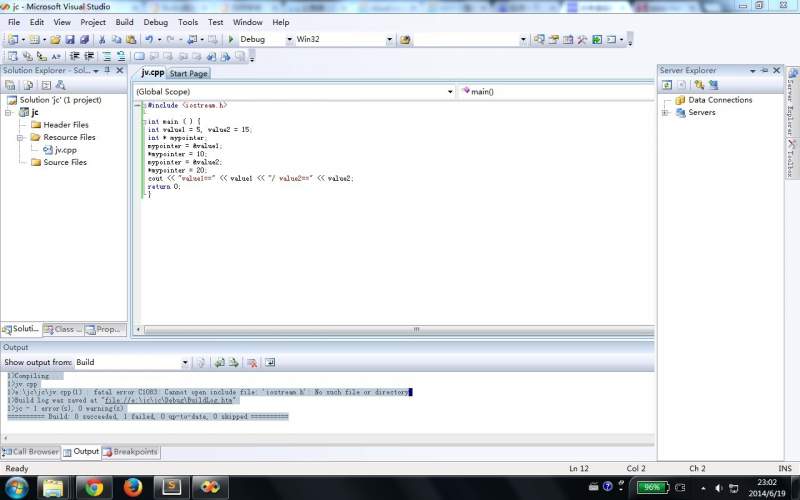This screenshot has width=800, height=500.
Task: Uncomment the selected lines icon
Action: [x=121, y=56]
